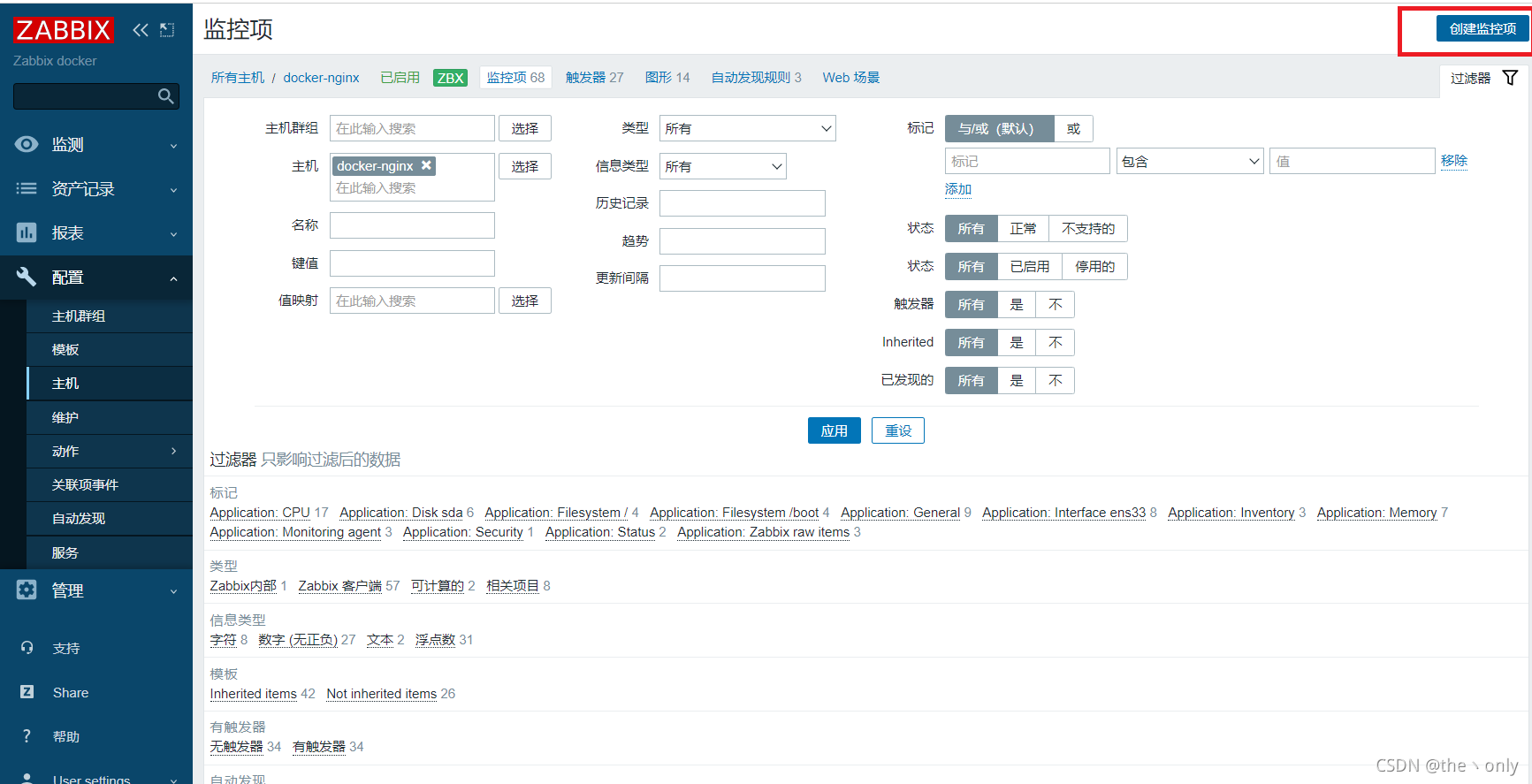Screen dimensions: 1532x784
Task: Click the 已启用 host status link
Action: [x=400, y=78]
